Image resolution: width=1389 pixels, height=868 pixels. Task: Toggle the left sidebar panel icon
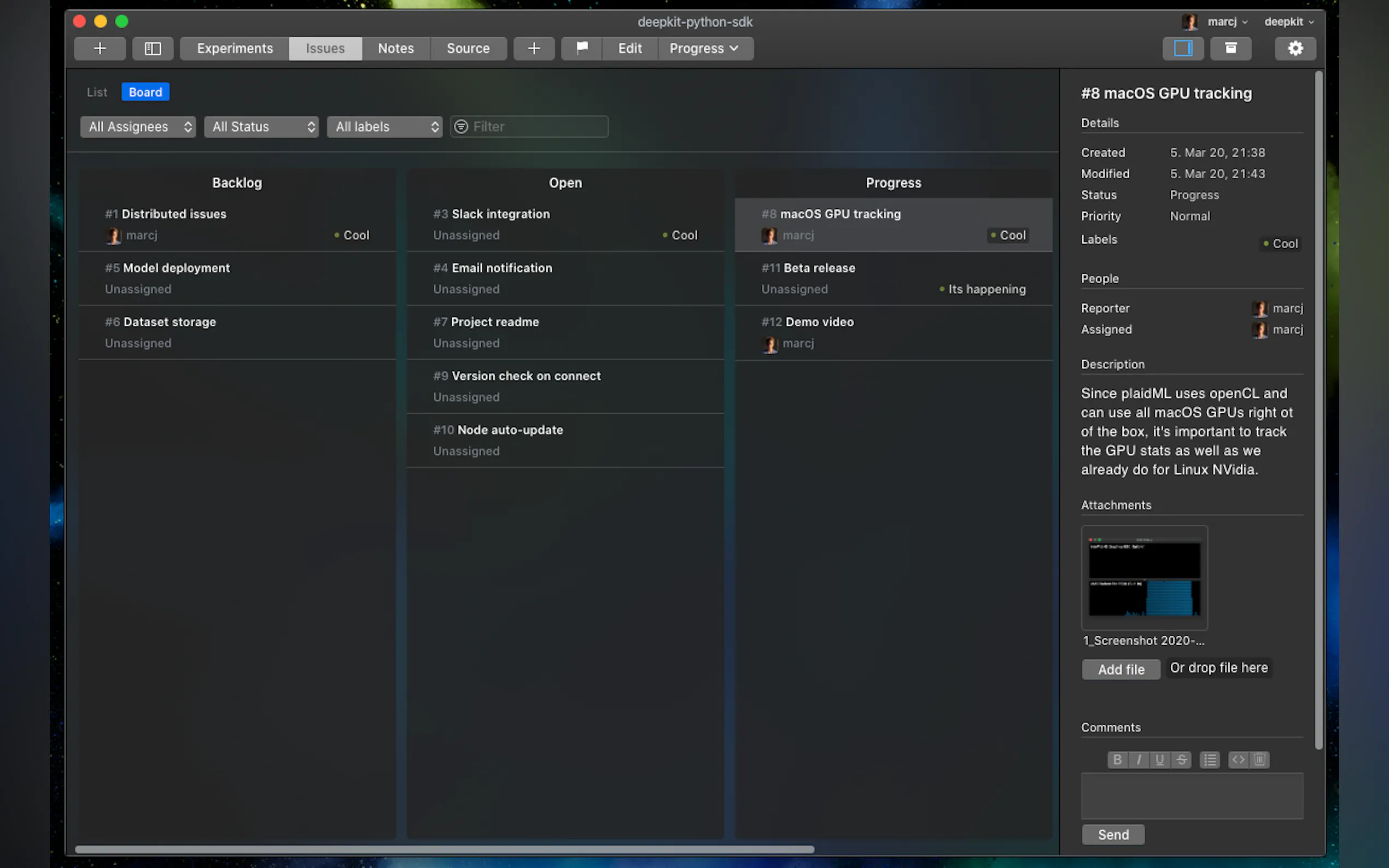[x=153, y=48]
